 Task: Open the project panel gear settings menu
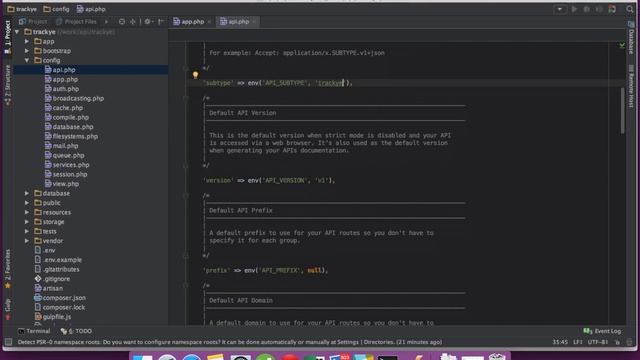148,22
